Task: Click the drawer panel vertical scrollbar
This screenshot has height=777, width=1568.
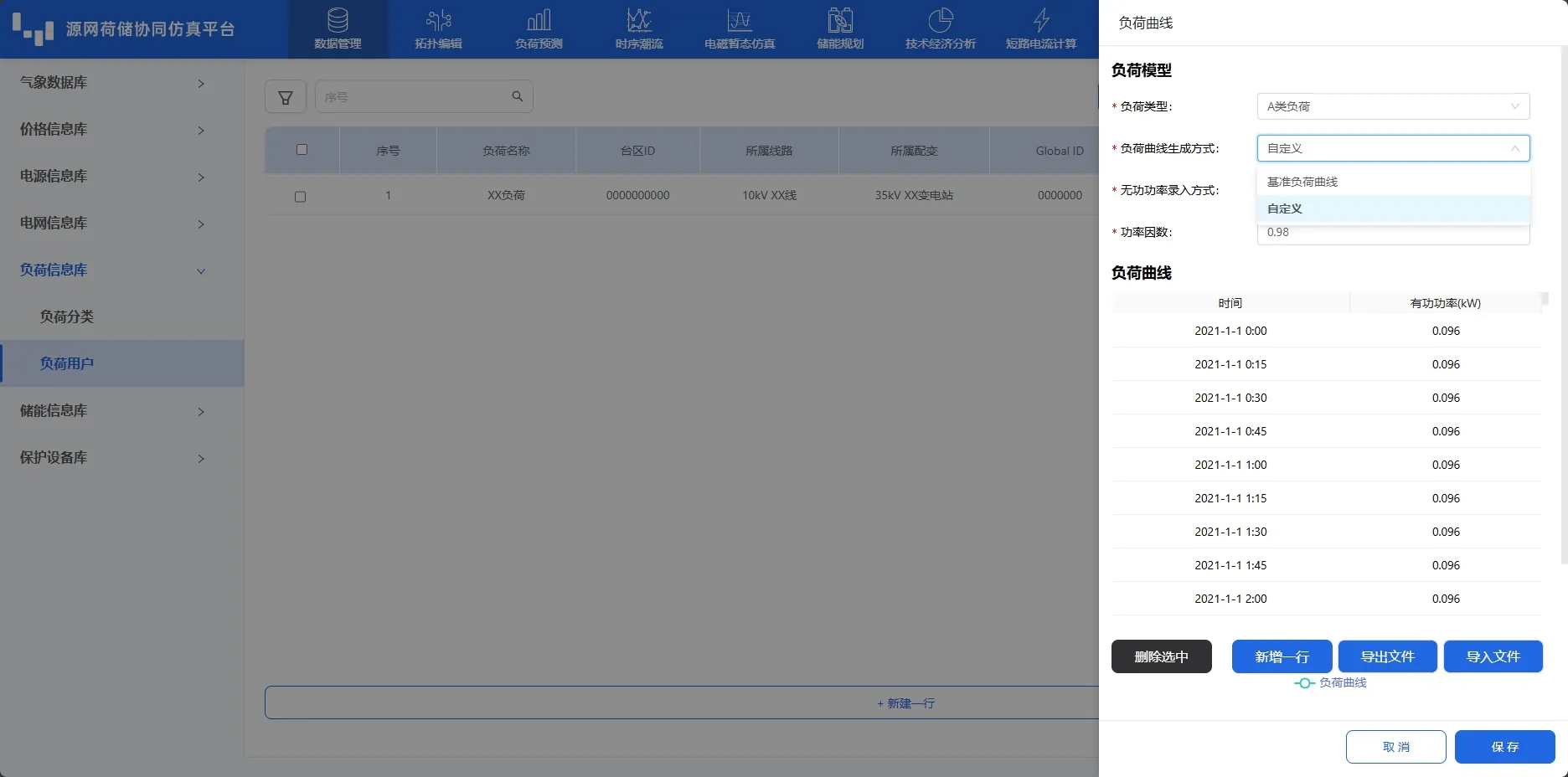Action: point(1564,305)
